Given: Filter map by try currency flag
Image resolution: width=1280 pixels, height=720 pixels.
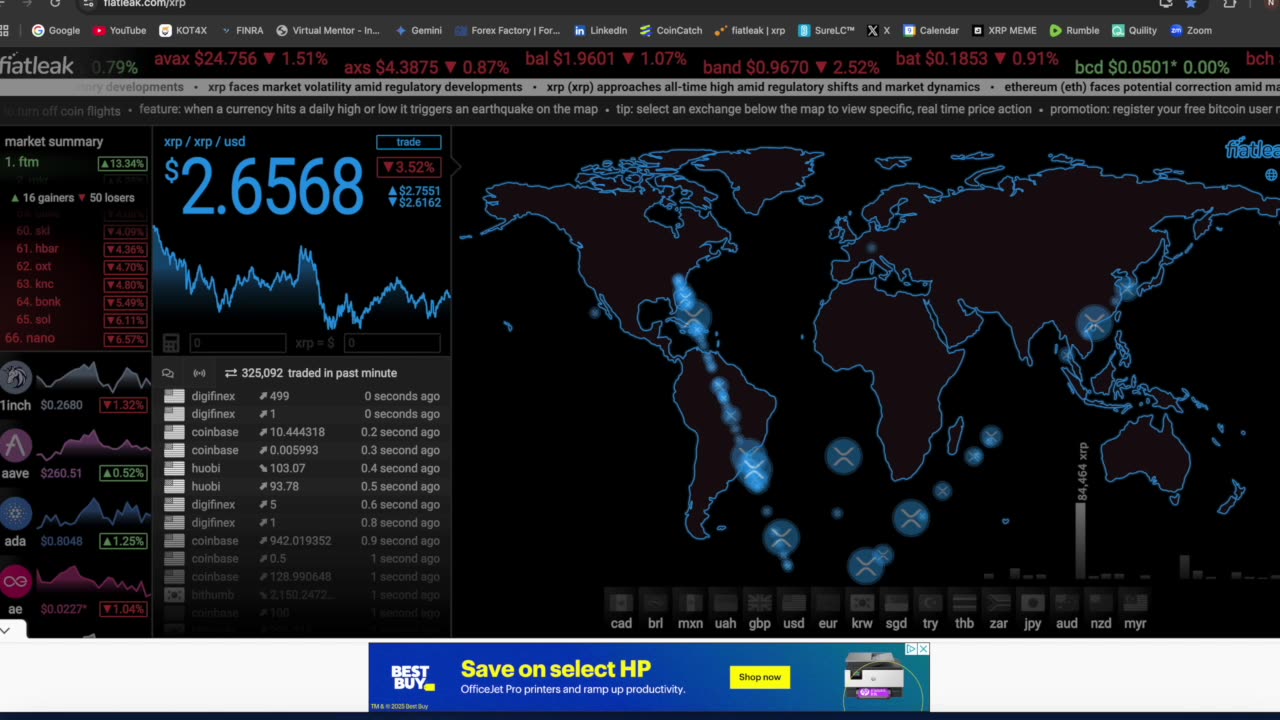Looking at the screenshot, I should (x=930, y=603).
